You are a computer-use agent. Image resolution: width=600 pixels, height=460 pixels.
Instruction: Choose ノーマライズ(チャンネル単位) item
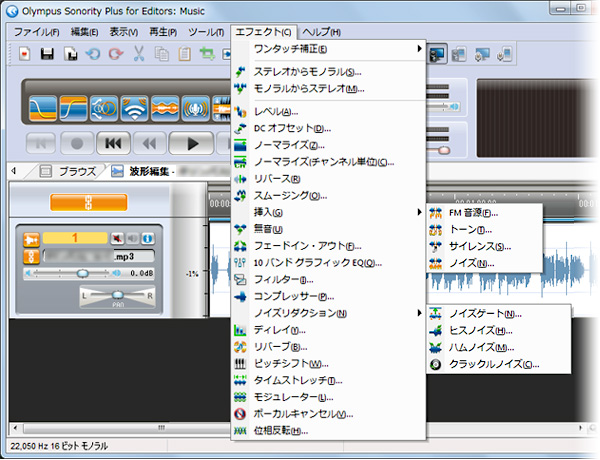[329, 162]
